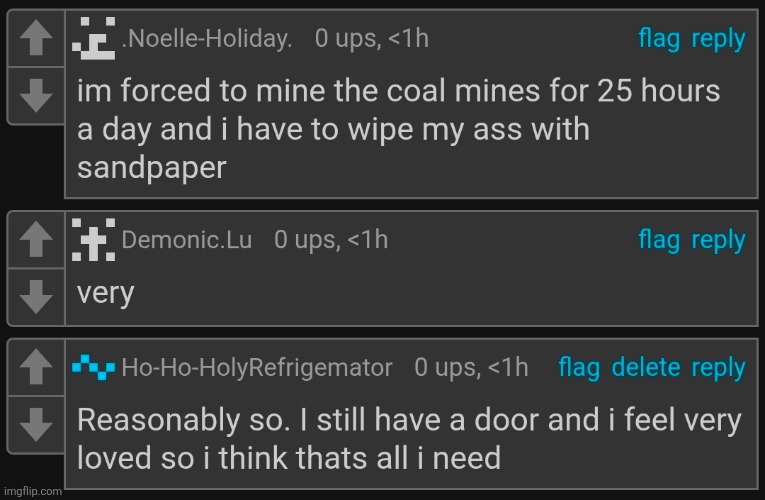Flag Demonic.Lu's comment
The image size is (765, 500).
659,240
